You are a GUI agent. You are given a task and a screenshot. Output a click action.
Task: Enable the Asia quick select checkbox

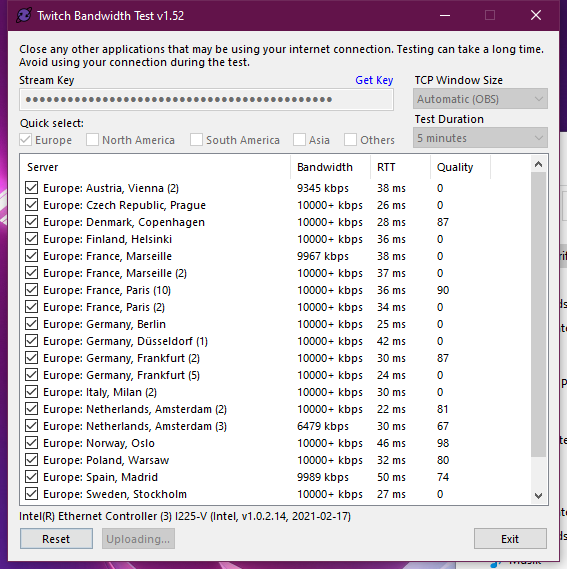coord(299,140)
